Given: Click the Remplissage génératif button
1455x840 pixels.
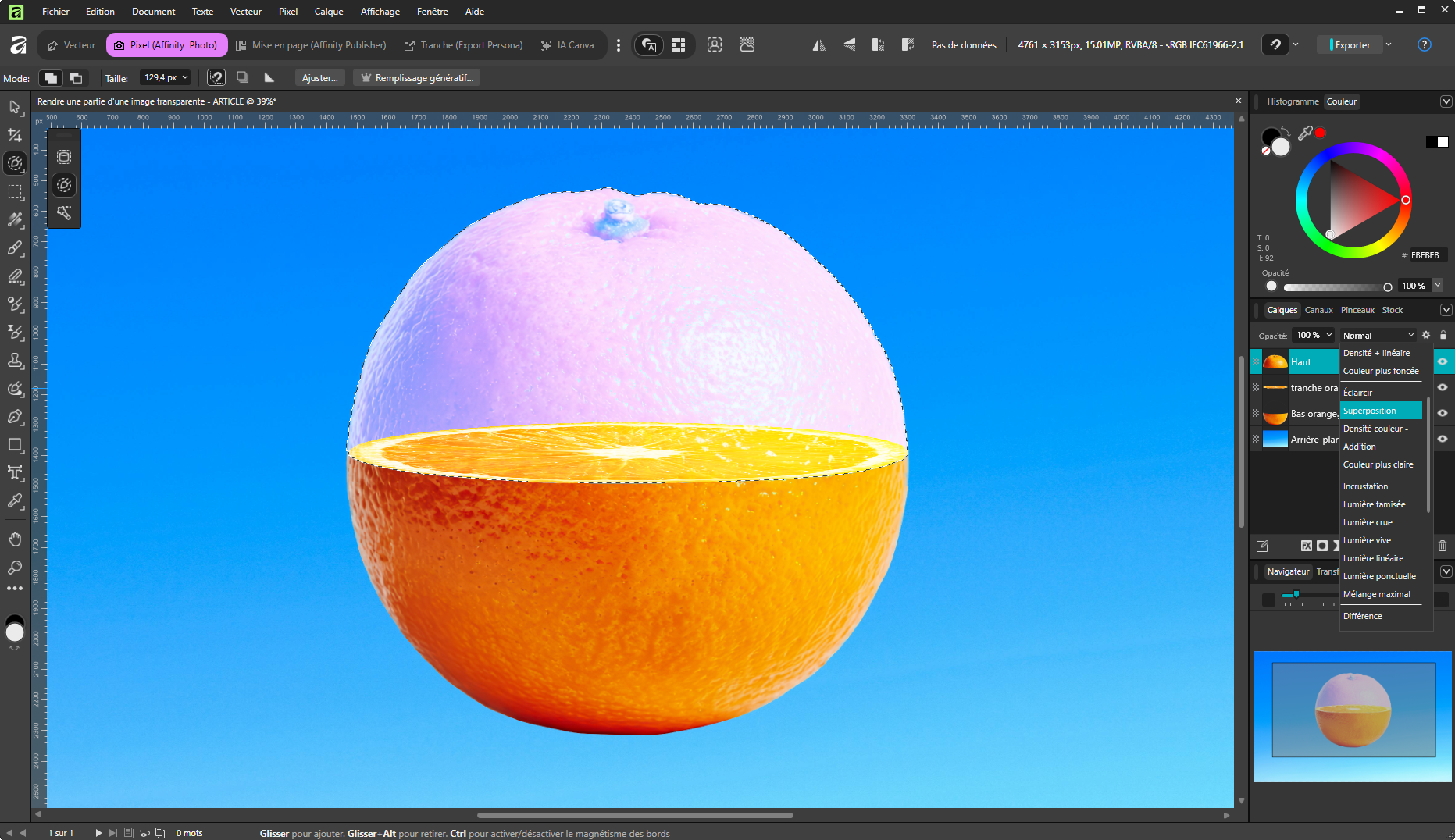Looking at the screenshot, I should pos(417,78).
